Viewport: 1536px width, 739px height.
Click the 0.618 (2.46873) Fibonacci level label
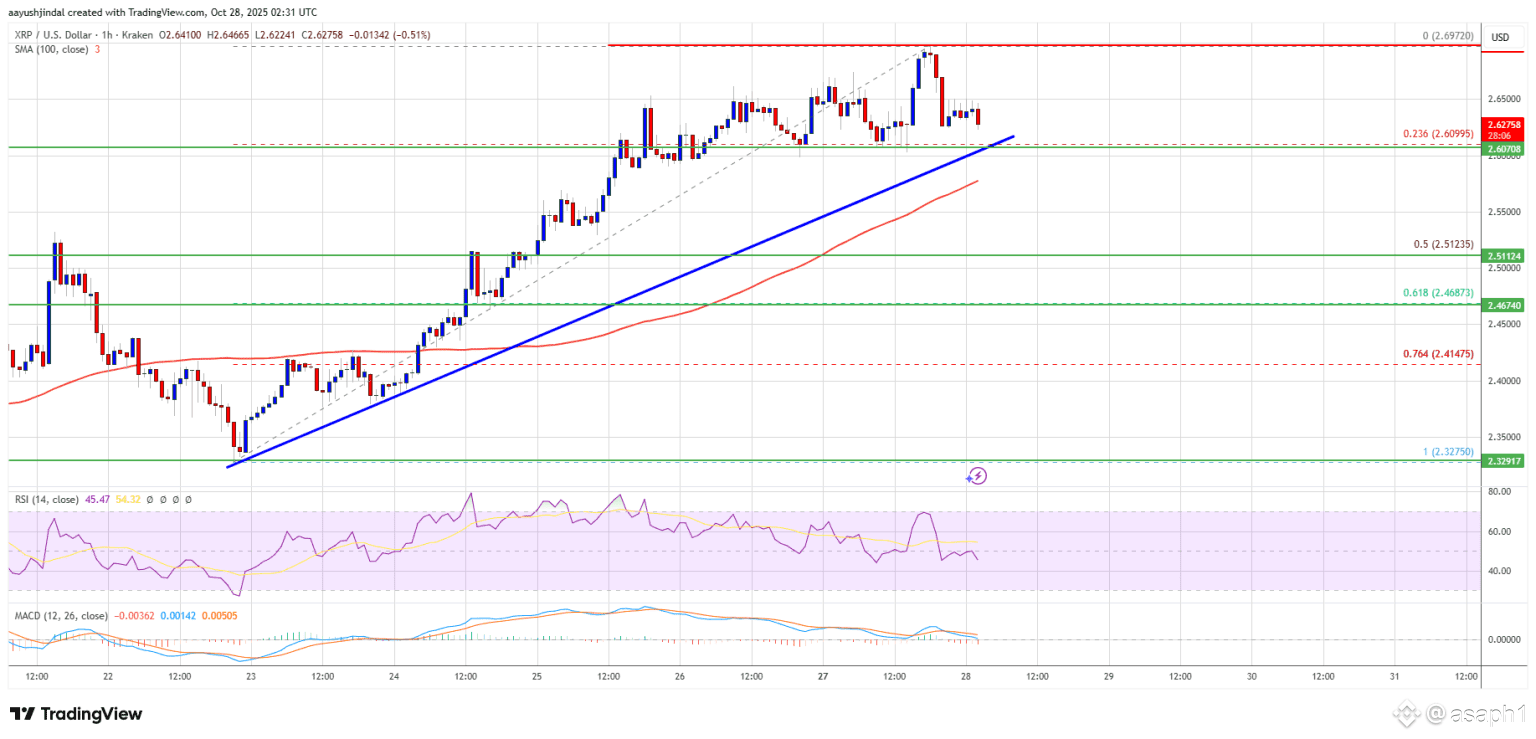[x=1441, y=293]
